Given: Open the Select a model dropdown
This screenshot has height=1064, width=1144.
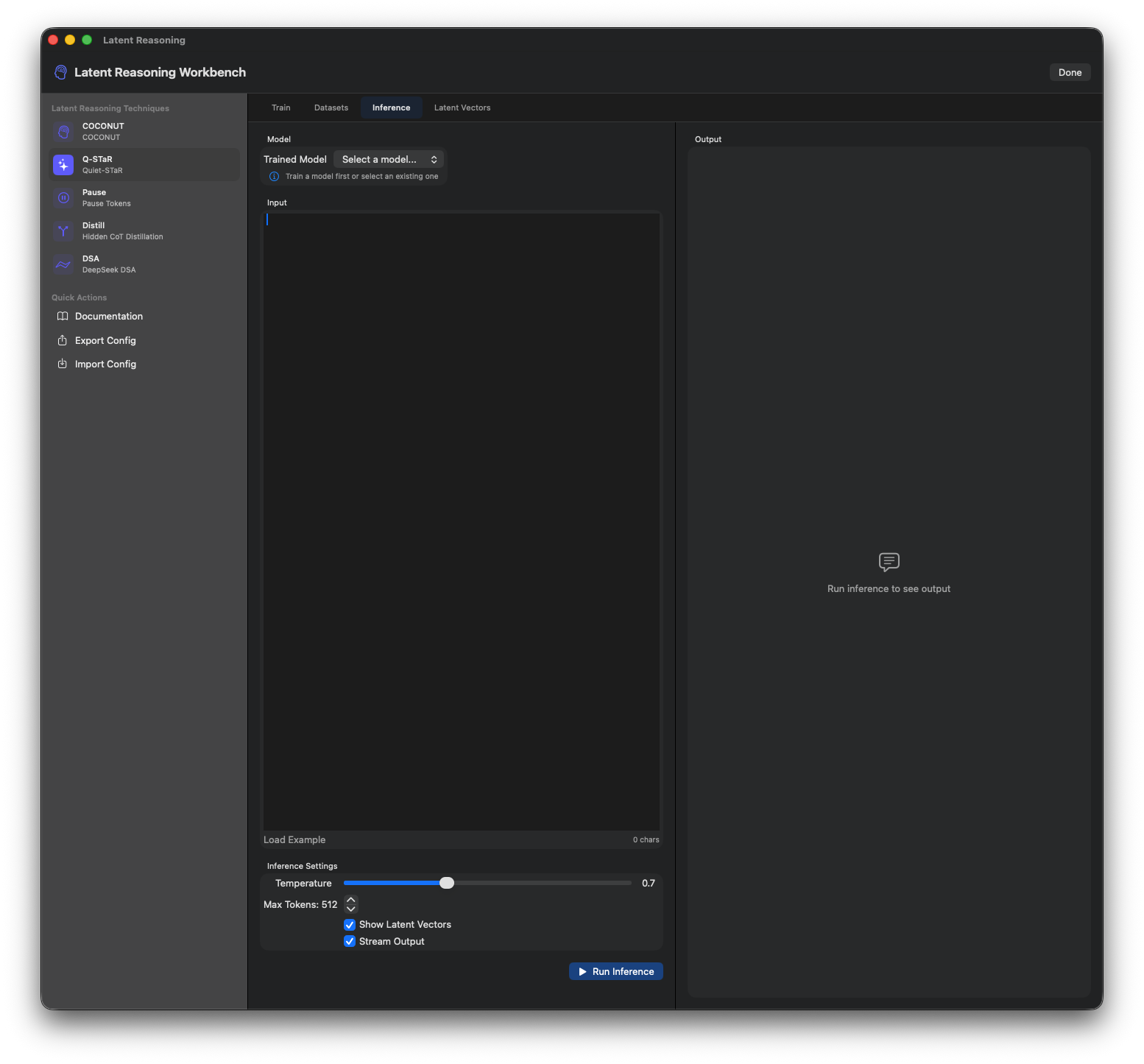Looking at the screenshot, I should (389, 159).
